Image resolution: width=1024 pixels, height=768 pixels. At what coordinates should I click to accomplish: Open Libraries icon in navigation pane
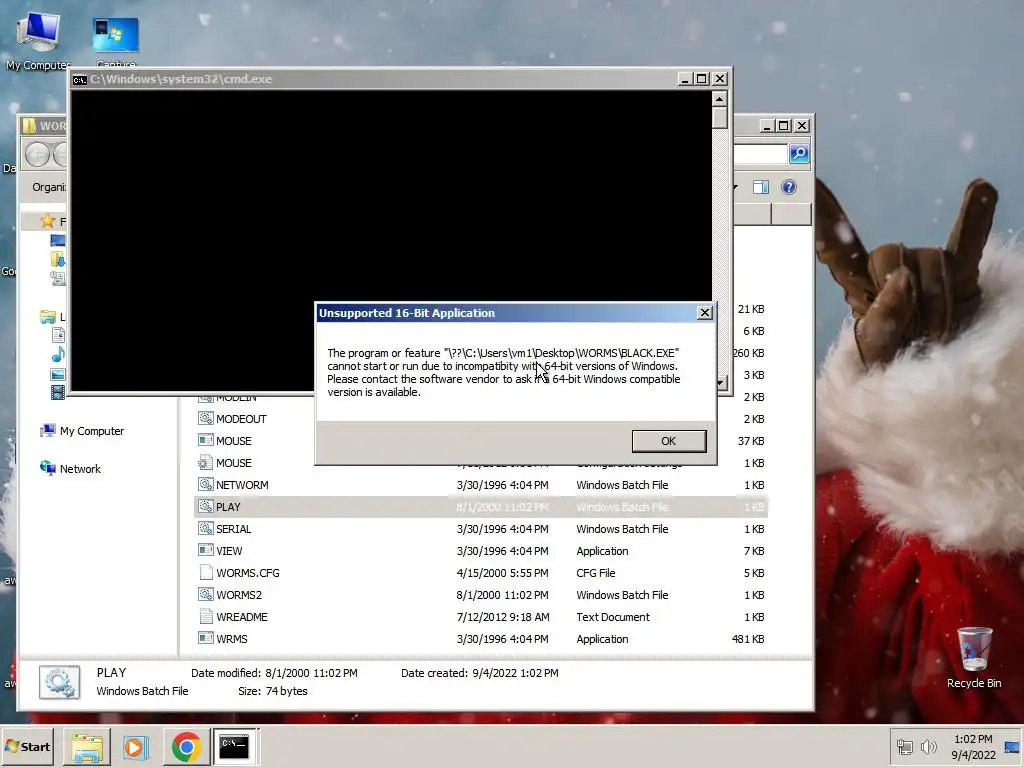pyautogui.click(x=48, y=317)
